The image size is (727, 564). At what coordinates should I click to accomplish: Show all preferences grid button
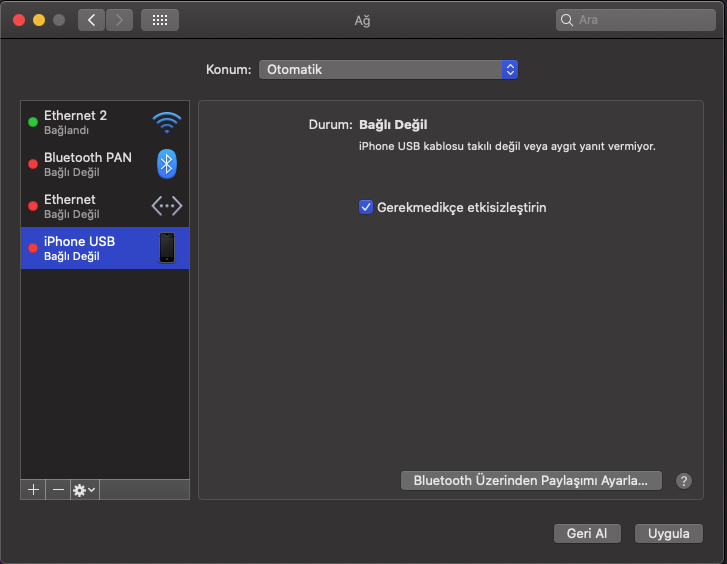(x=159, y=20)
